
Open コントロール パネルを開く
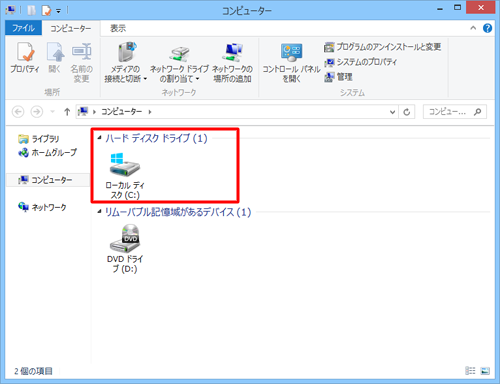coord(291,62)
